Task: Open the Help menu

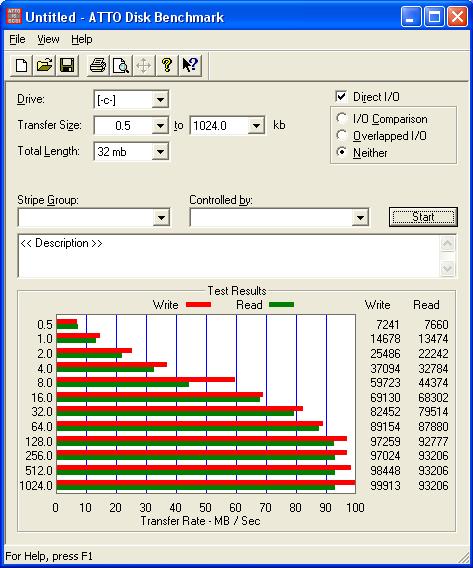Action: [x=81, y=39]
